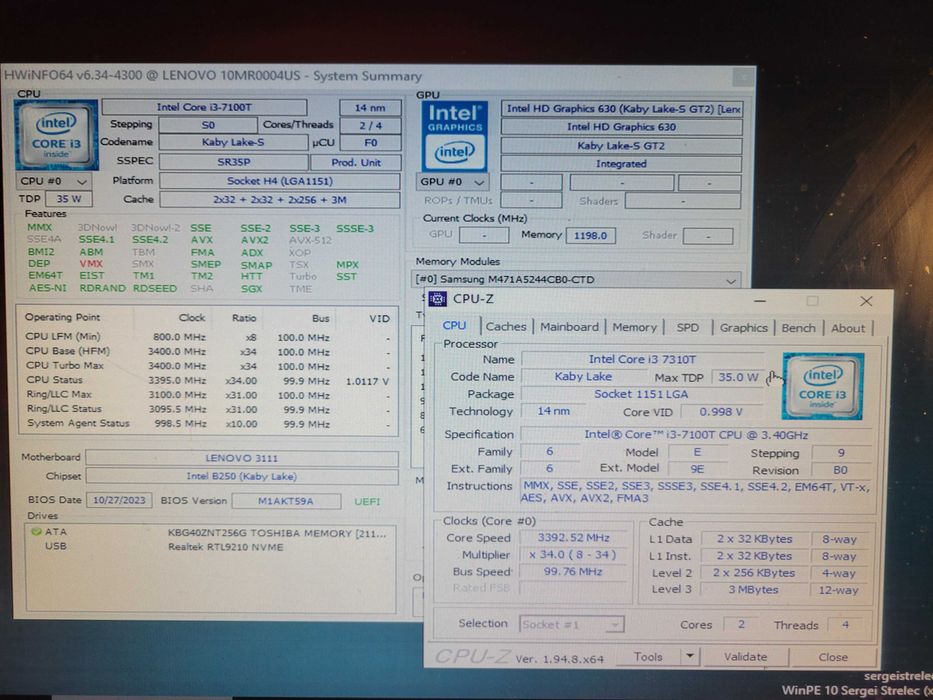
Task: Click the Core Speed 3392.52 MHz value
Action: click(x=574, y=538)
